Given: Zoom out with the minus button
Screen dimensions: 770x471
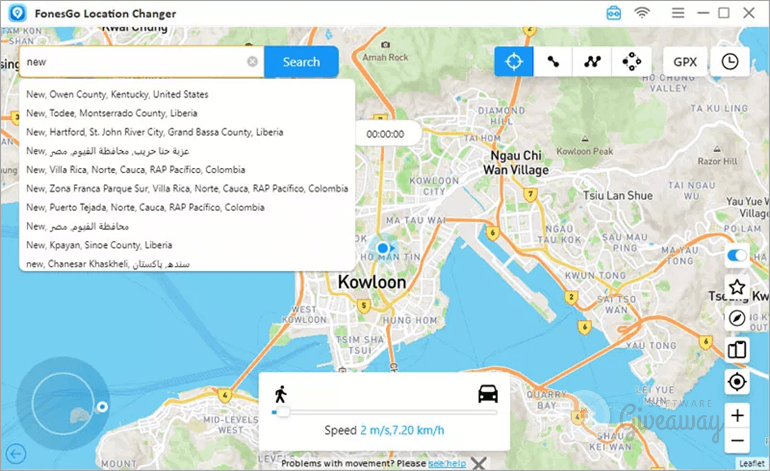Looking at the screenshot, I should 737,440.
